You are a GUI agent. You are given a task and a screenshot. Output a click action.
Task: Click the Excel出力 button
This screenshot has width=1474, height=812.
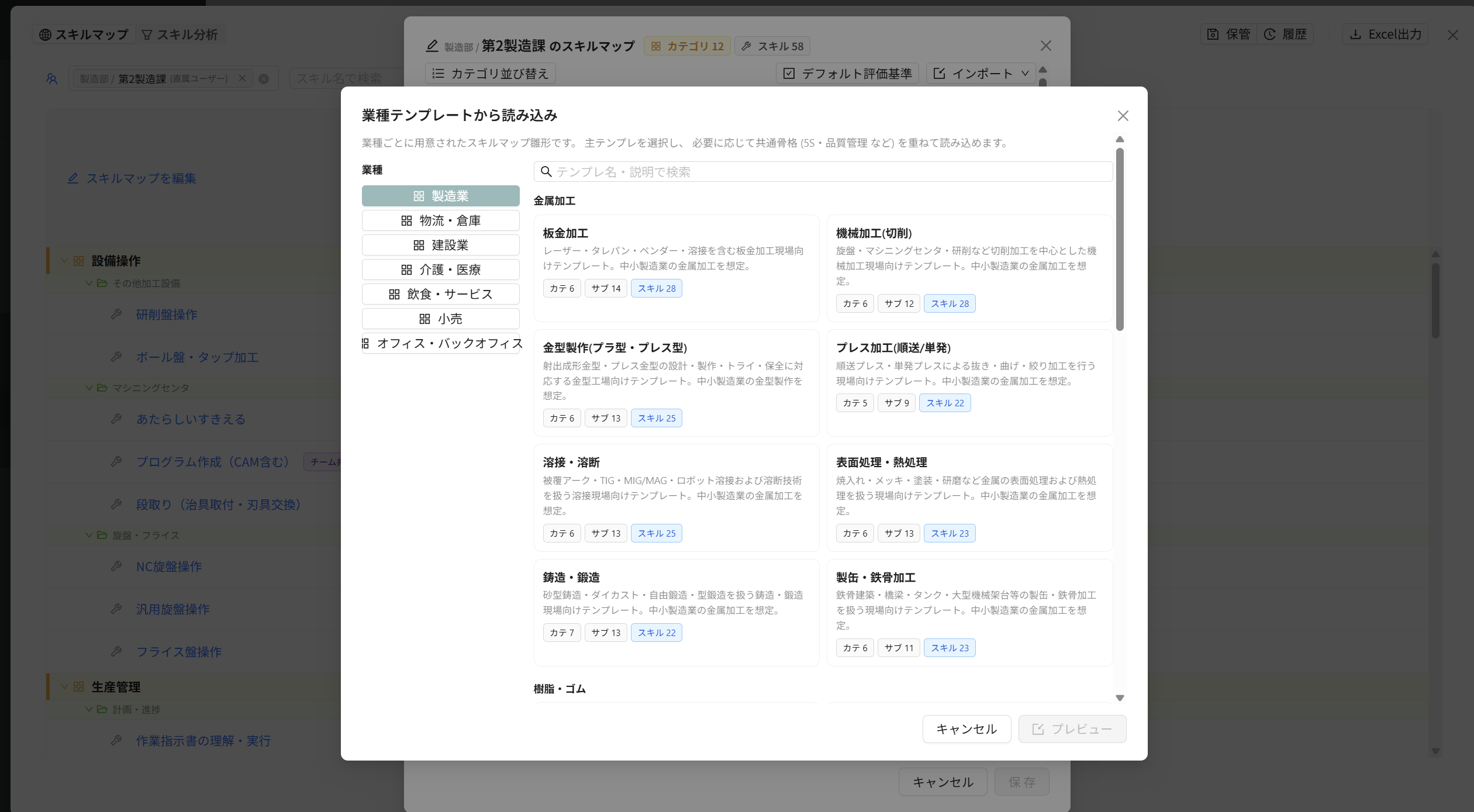point(1385,34)
